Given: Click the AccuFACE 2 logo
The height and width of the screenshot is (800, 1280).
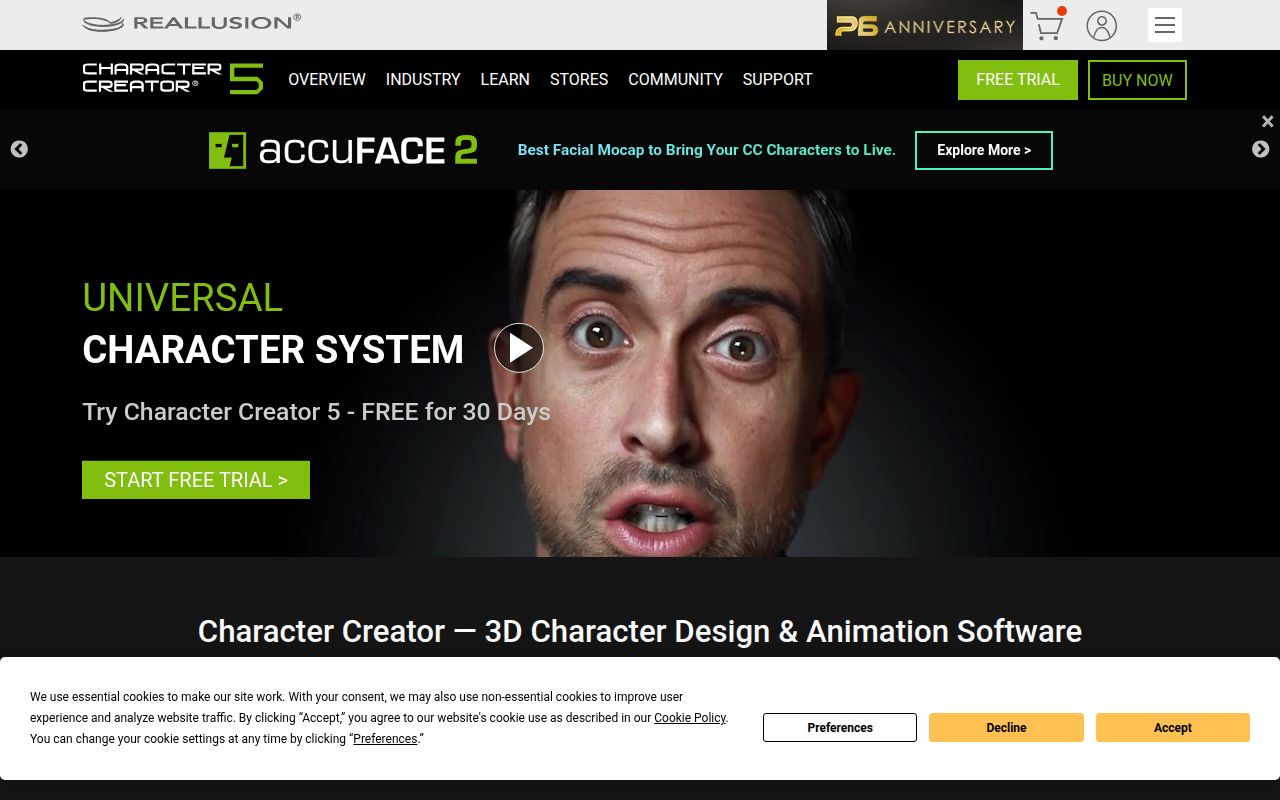Looking at the screenshot, I should (x=343, y=150).
